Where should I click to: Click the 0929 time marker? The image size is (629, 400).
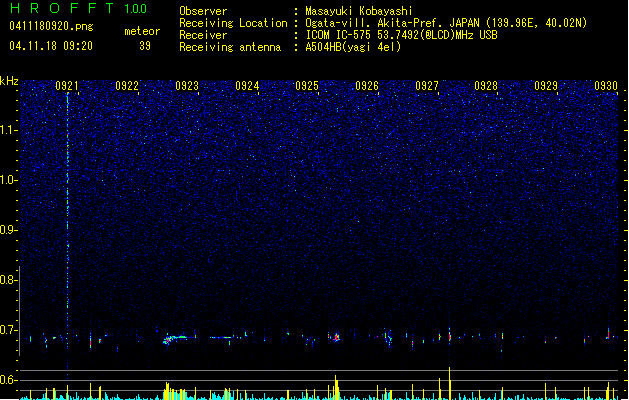[546, 86]
